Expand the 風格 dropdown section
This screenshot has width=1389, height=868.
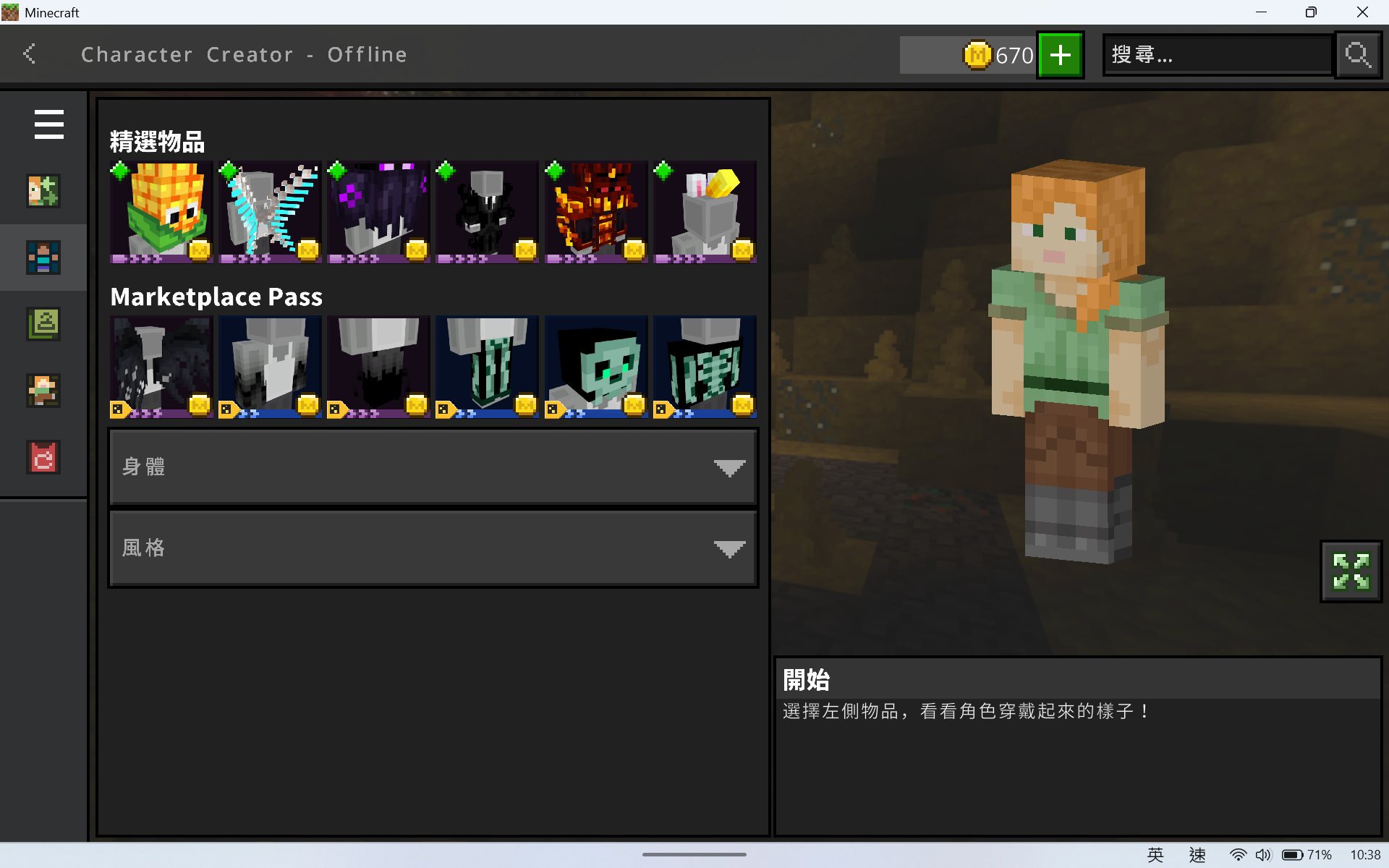433,548
